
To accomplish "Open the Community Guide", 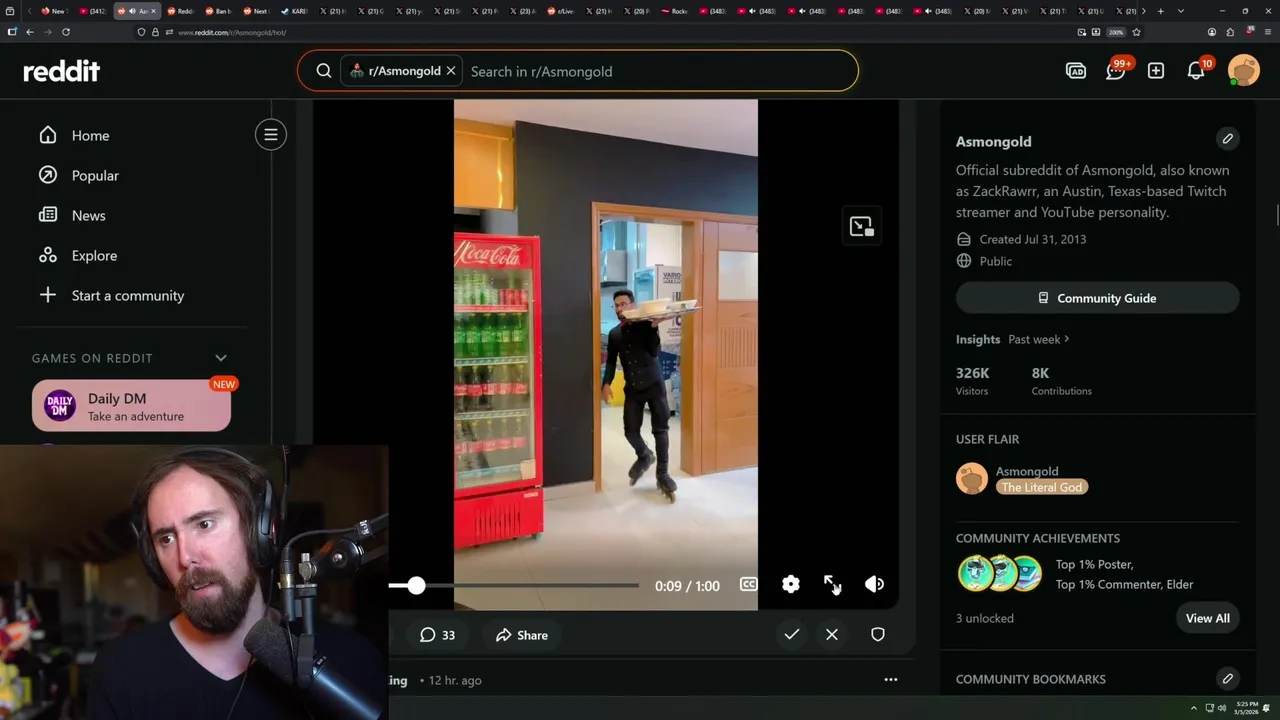I will point(1097,298).
